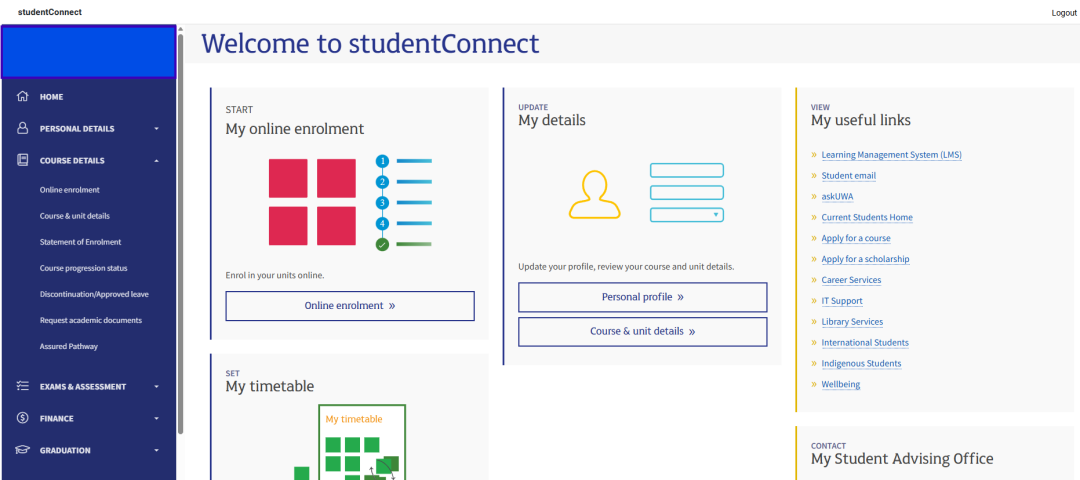
Task: Click the Personal Details person icon
Action: [23, 128]
